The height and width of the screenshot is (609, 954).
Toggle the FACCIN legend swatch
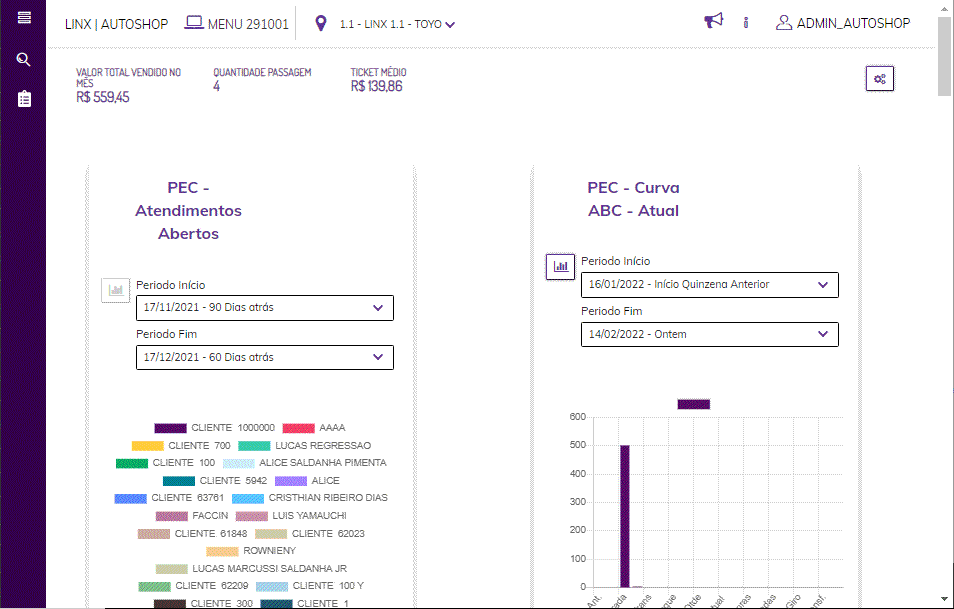[172, 517]
